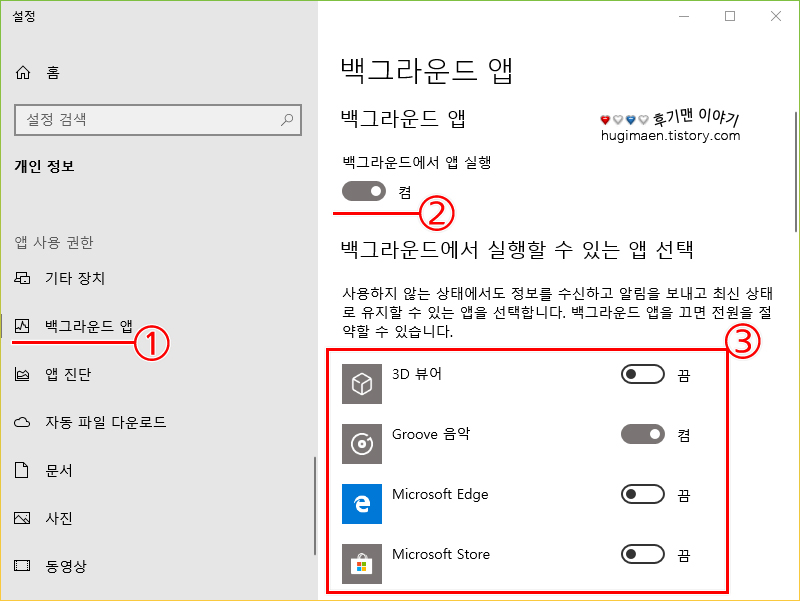Viewport: 800px width, 601px height.
Task: Click the search magnifier icon in settings search
Action: [287, 120]
